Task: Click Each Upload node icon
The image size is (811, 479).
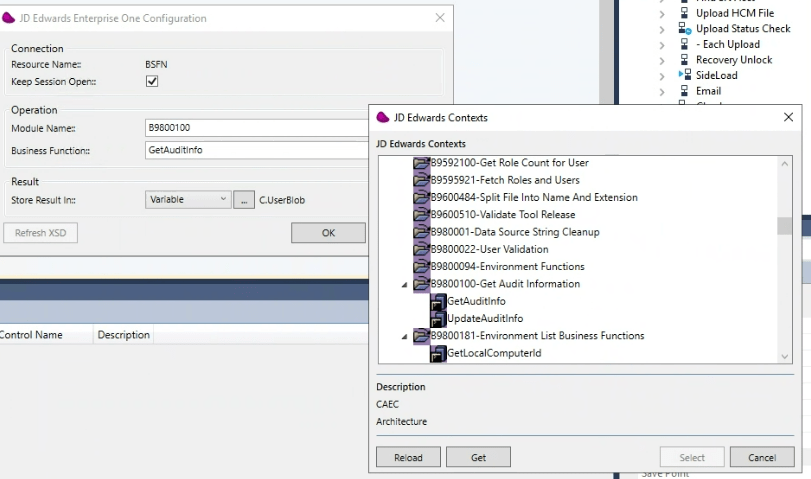Action: click(684, 44)
